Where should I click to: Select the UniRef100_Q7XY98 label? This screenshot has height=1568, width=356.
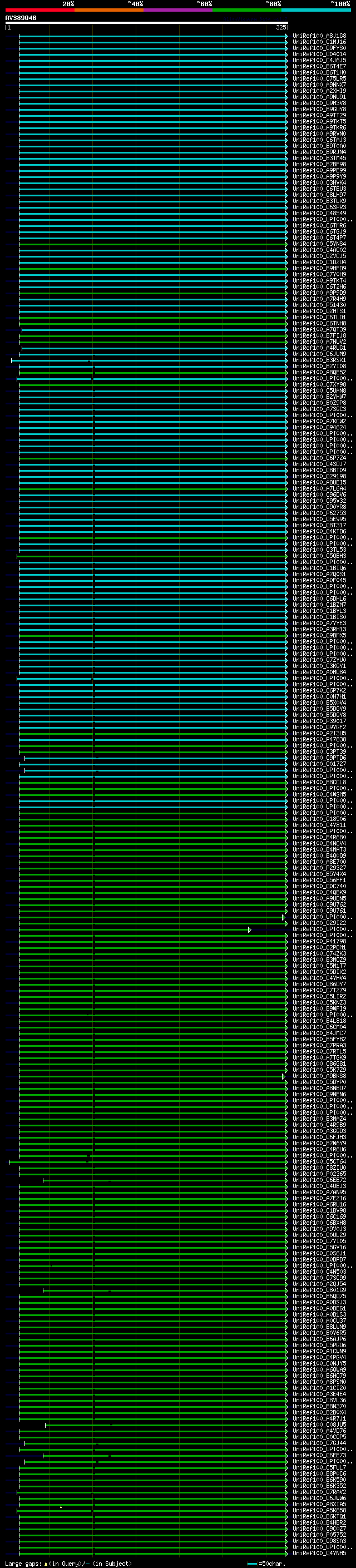pos(319,385)
